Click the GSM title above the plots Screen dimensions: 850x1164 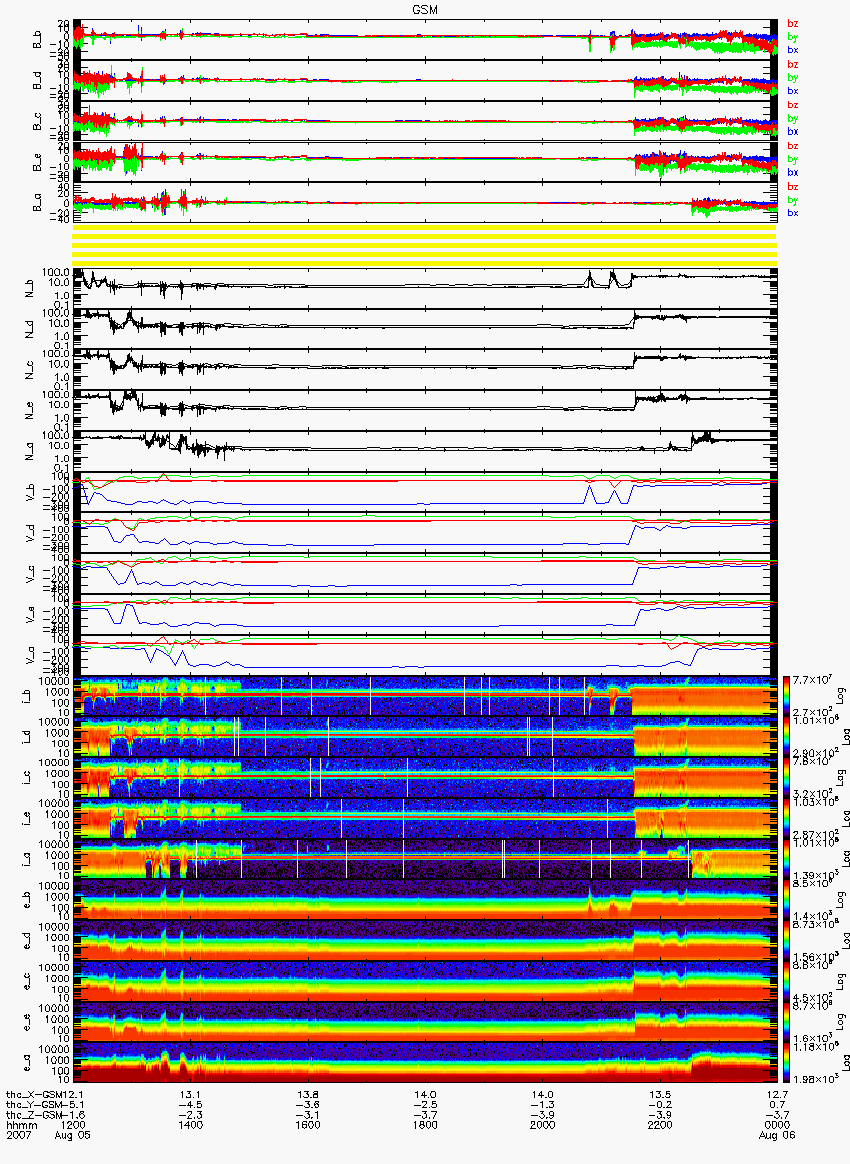pos(426,10)
